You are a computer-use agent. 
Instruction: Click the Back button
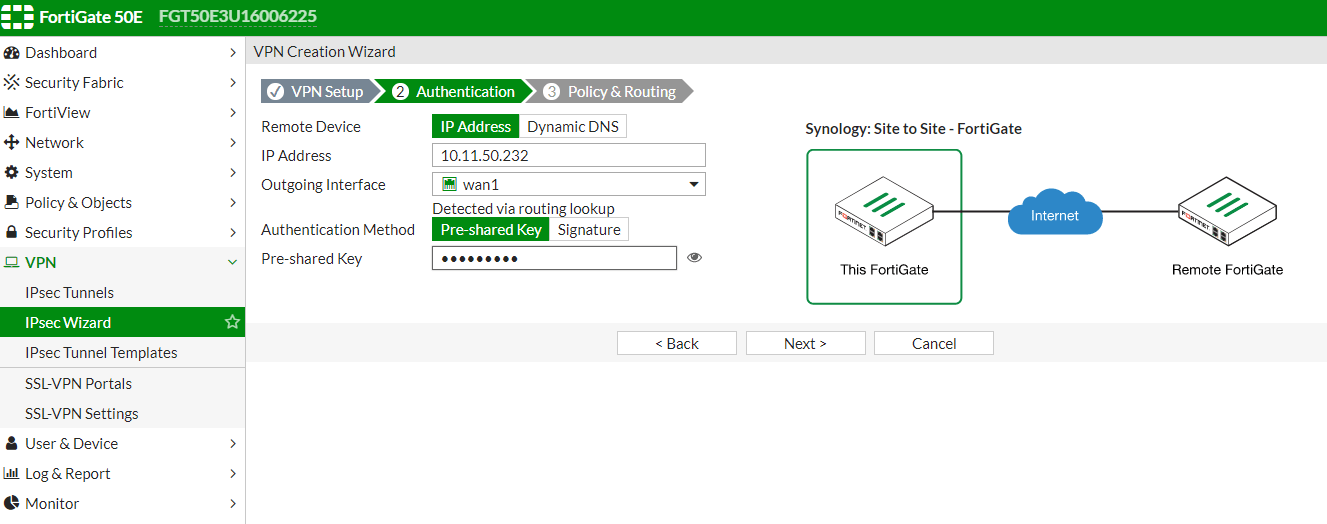(677, 343)
